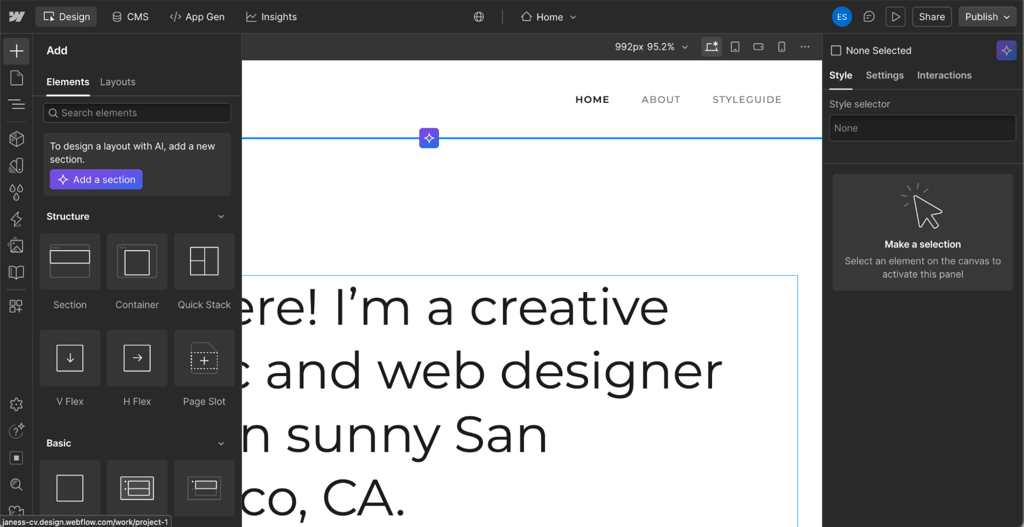Collapse the Basic section chevron
The height and width of the screenshot is (527, 1024).
click(221, 443)
